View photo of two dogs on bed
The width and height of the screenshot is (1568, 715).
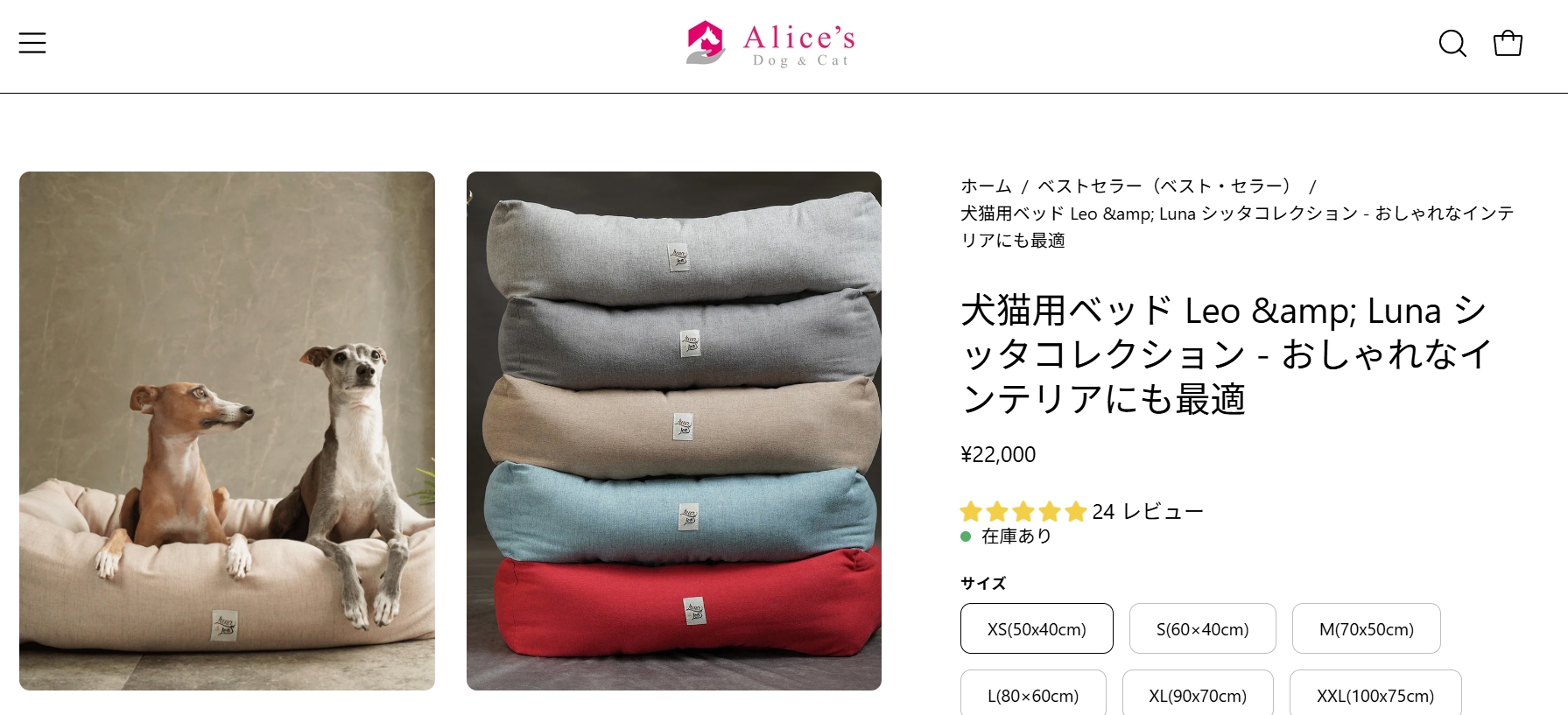[x=227, y=431]
